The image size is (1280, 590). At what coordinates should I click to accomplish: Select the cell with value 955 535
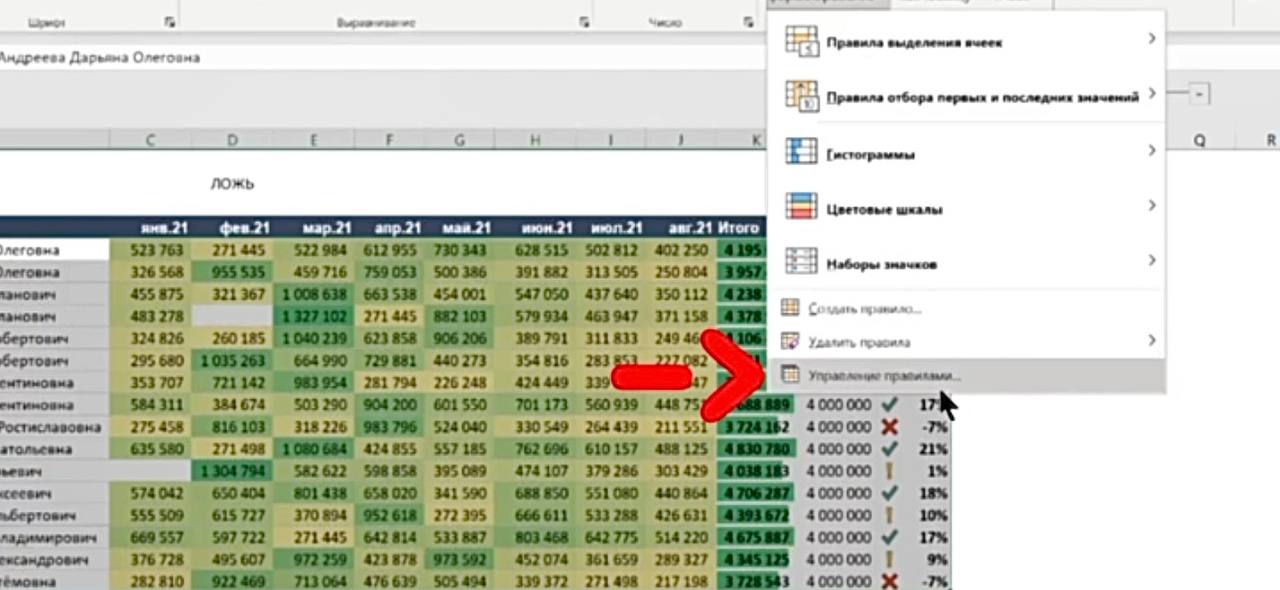click(231, 272)
